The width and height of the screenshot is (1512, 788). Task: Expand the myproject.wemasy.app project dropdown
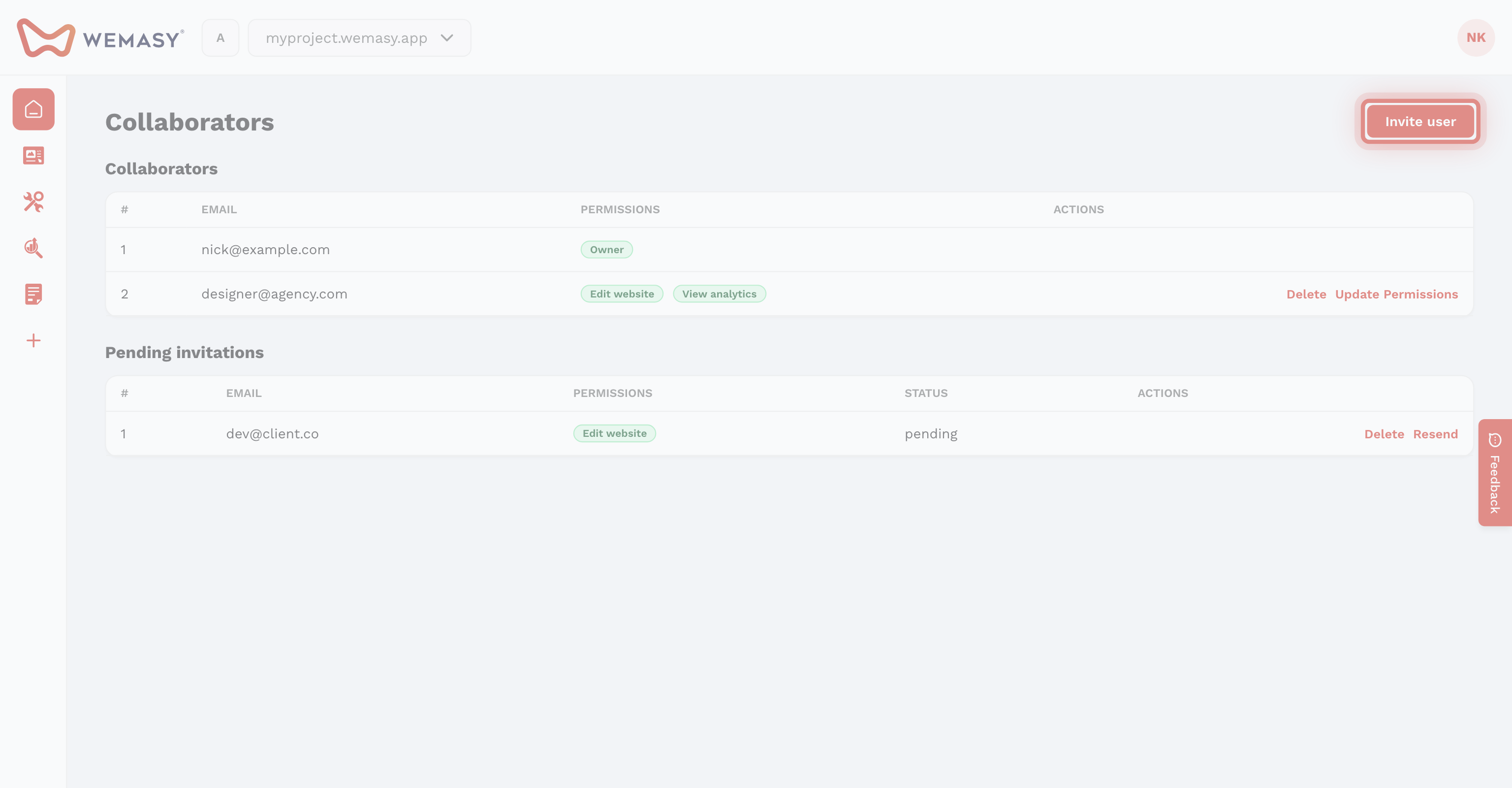[x=359, y=38]
